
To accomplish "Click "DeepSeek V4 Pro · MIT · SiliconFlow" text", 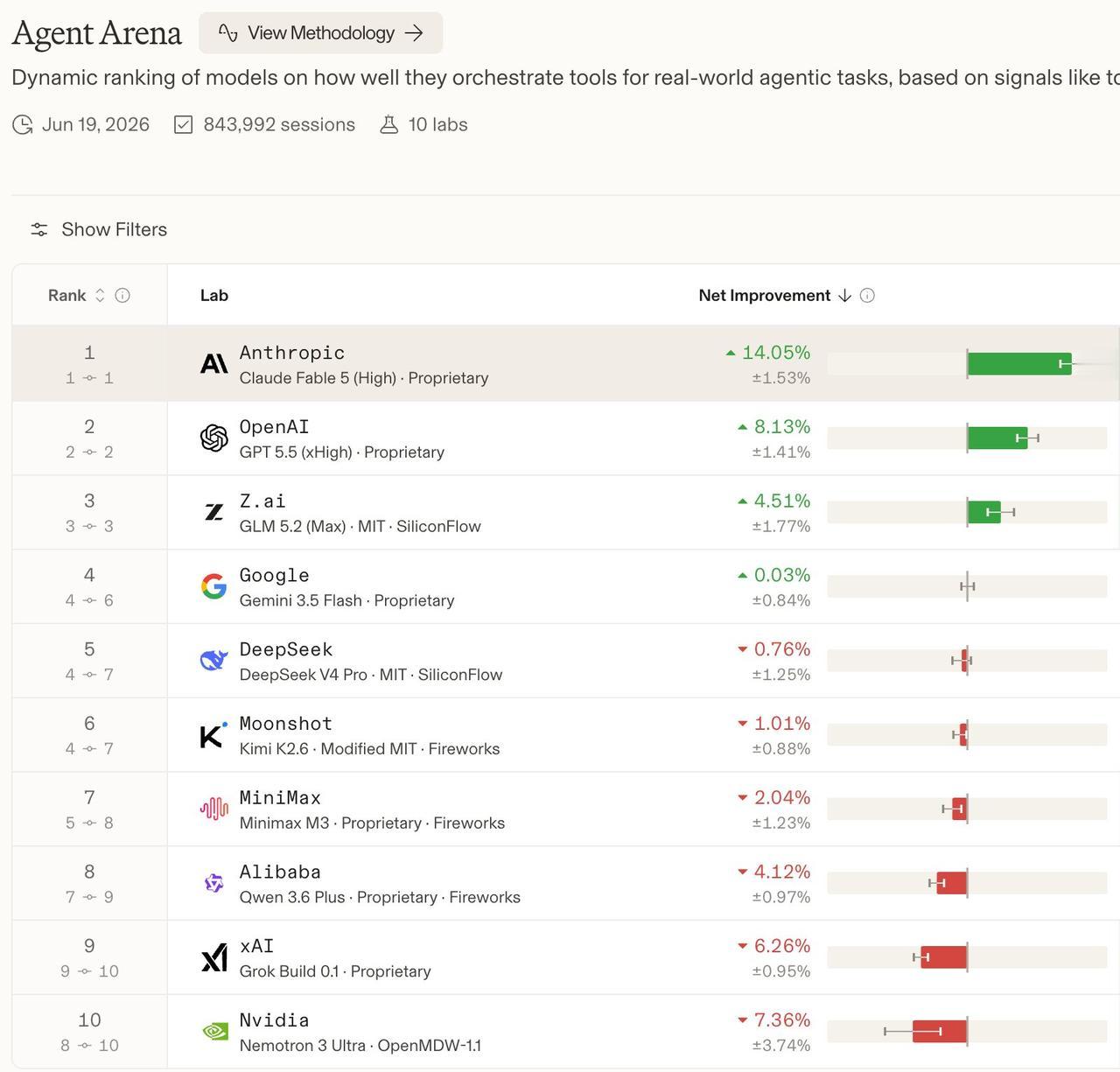I will [x=371, y=675].
